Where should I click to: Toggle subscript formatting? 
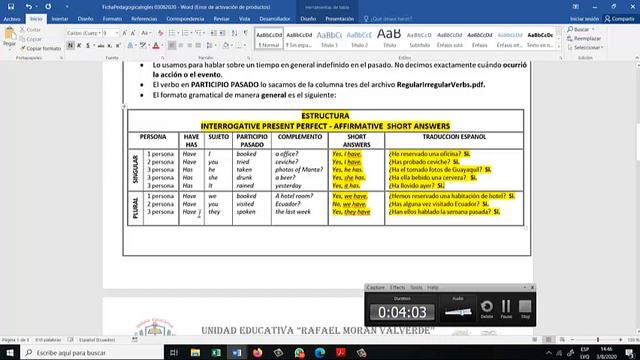pos(109,46)
